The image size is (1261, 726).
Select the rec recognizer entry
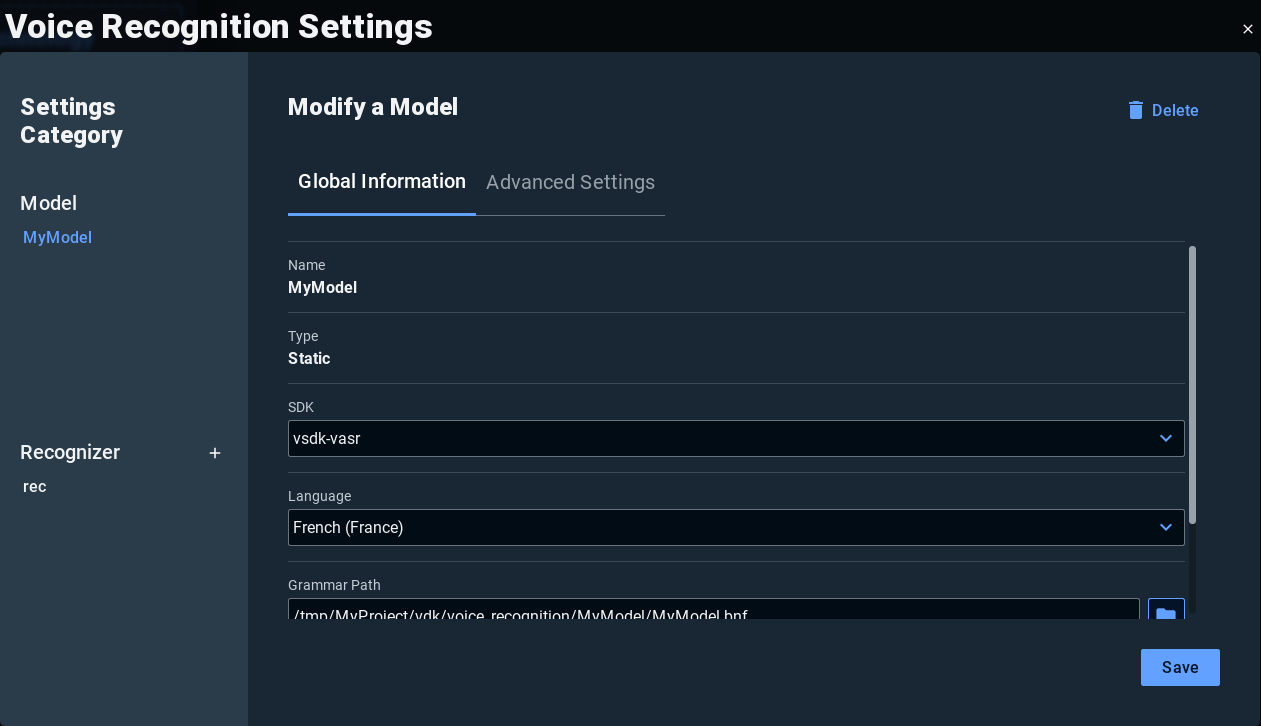(x=35, y=487)
